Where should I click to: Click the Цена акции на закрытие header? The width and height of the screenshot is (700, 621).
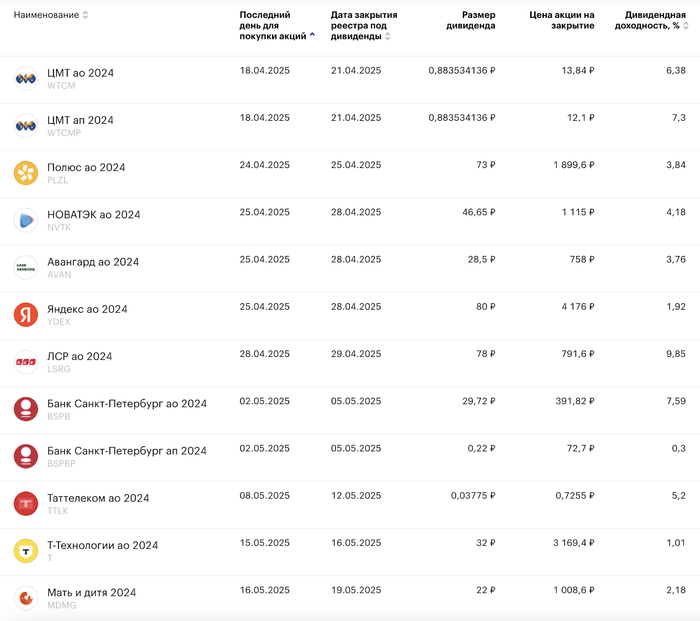tap(561, 20)
